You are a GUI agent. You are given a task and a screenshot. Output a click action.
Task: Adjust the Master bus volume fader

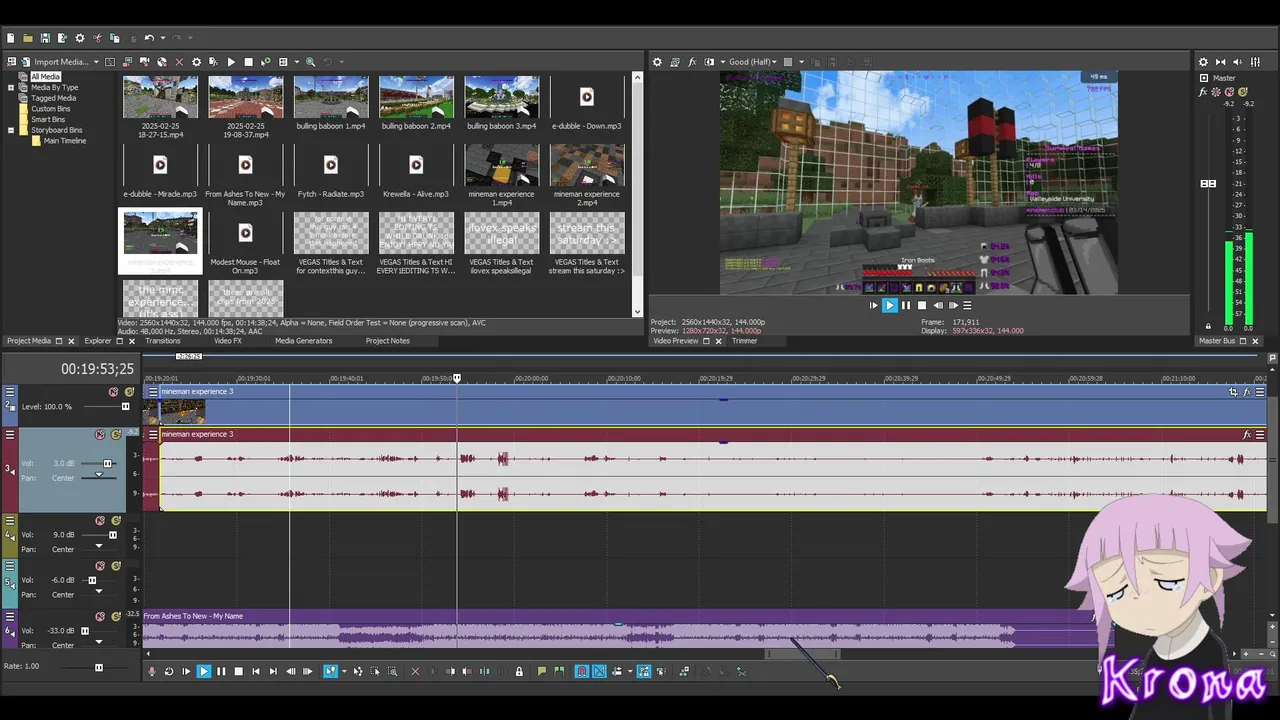[x=1208, y=184]
